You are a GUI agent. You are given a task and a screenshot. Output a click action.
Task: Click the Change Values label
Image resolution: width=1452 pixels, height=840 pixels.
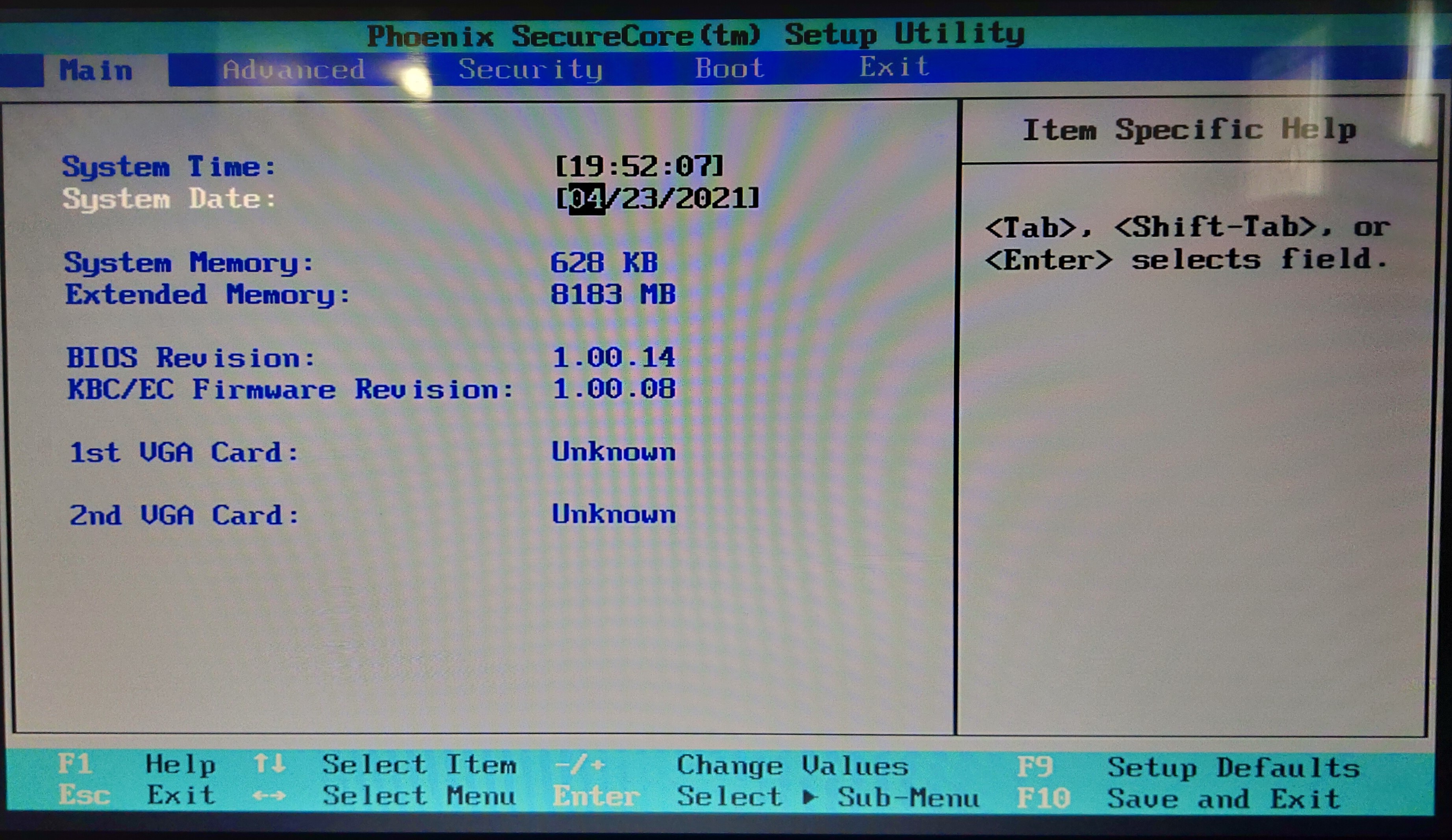[792, 766]
